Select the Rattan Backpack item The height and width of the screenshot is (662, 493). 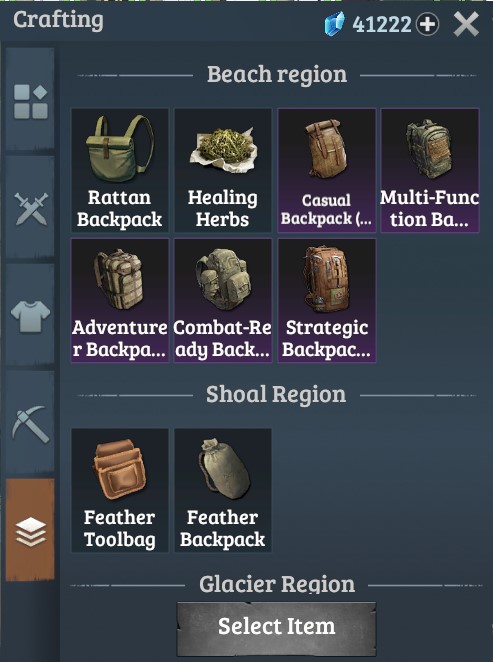click(x=120, y=170)
